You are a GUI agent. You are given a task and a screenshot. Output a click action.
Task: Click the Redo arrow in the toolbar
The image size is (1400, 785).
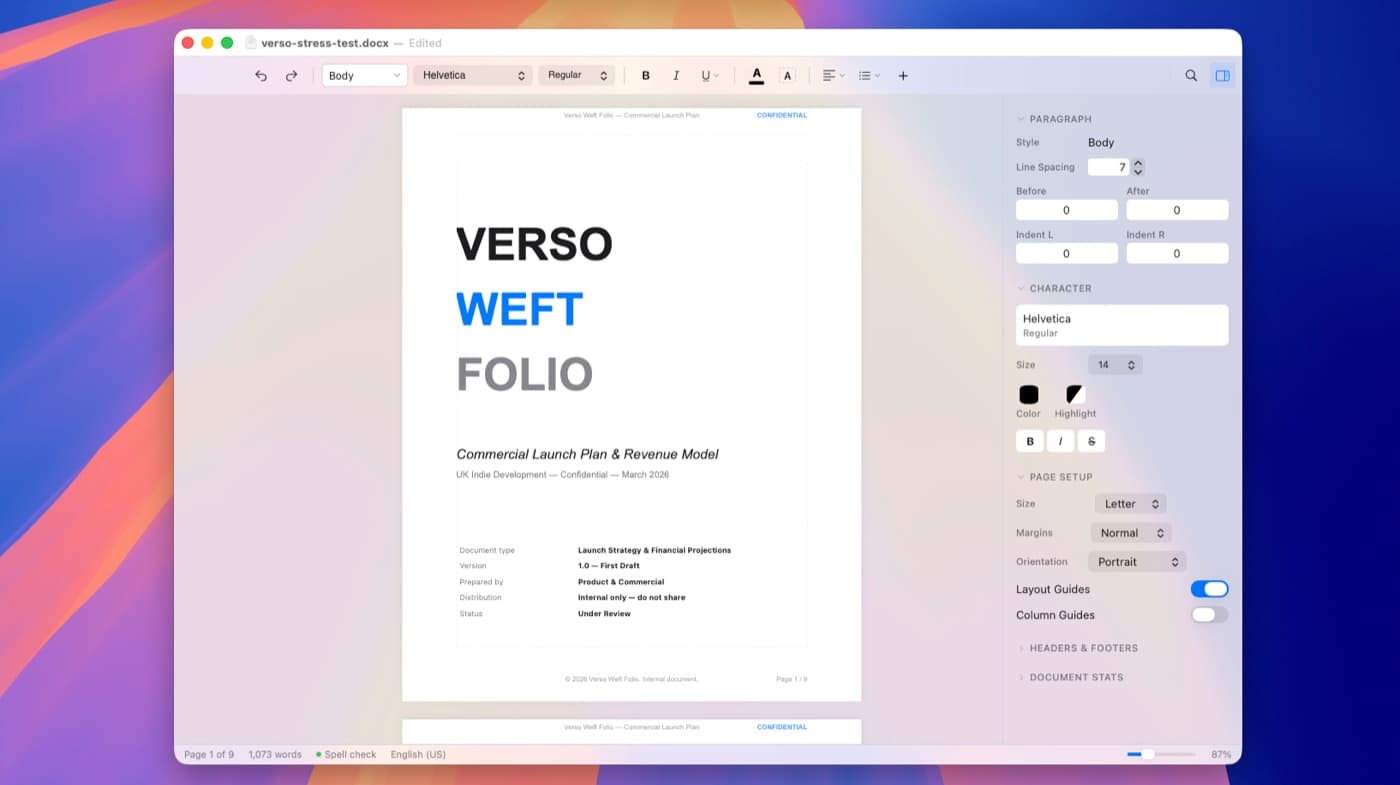(291, 75)
